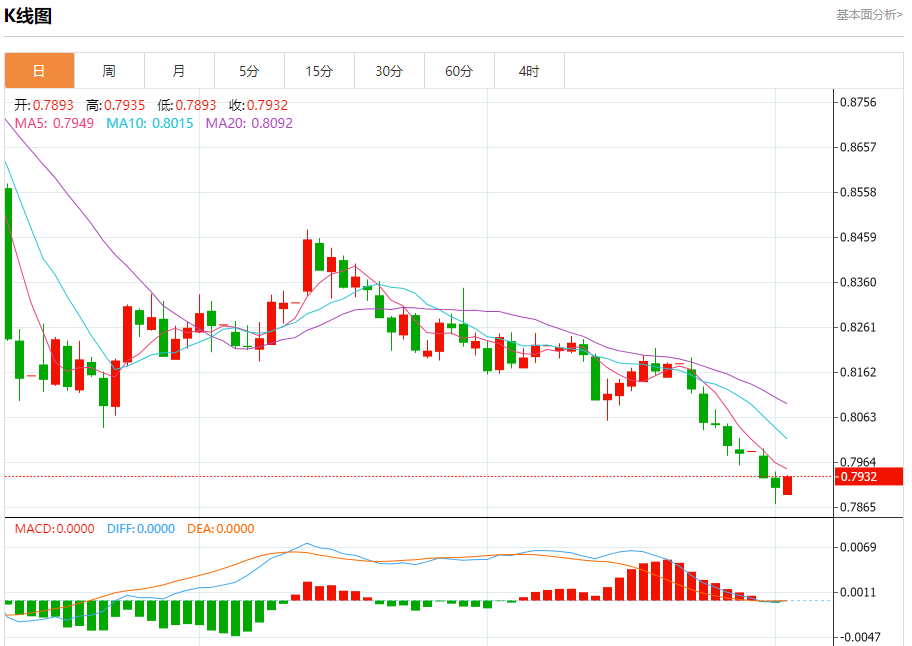912x646 pixels.
Task: Click the 0.8162 price axis label
Action: [x=858, y=372]
